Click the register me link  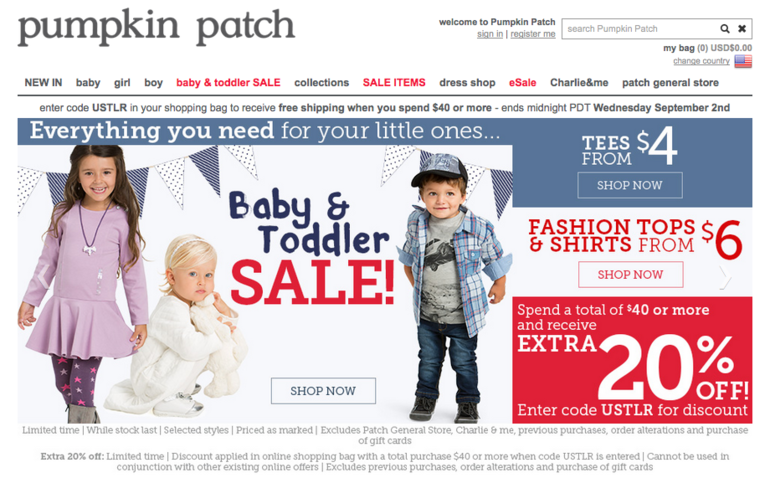click(x=533, y=34)
